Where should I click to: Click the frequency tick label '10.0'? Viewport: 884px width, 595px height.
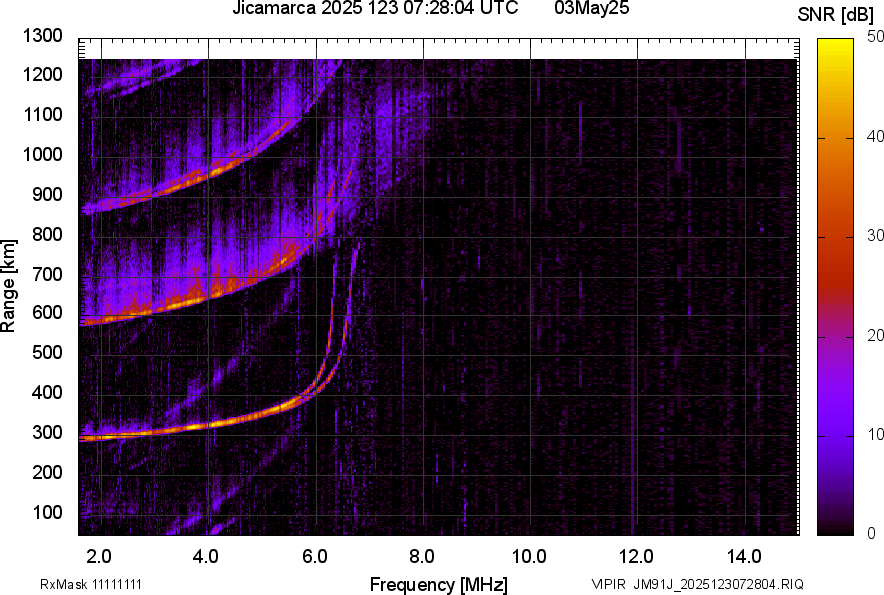(529, 557)
